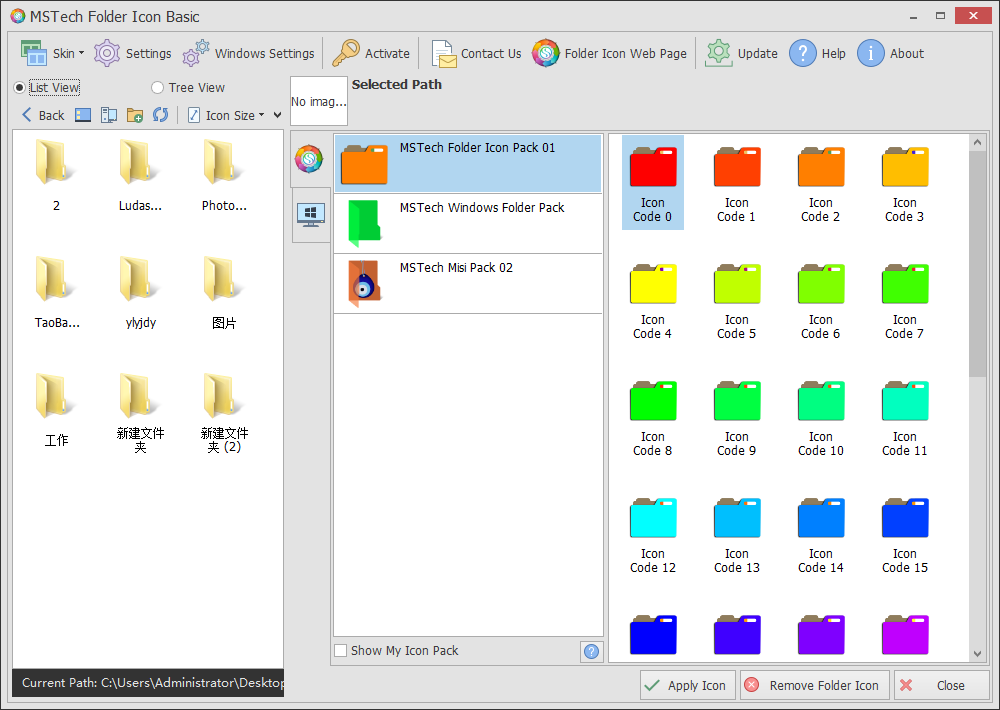
Task: Pick Icon Code 8 folder
Action: click(652, 417)
